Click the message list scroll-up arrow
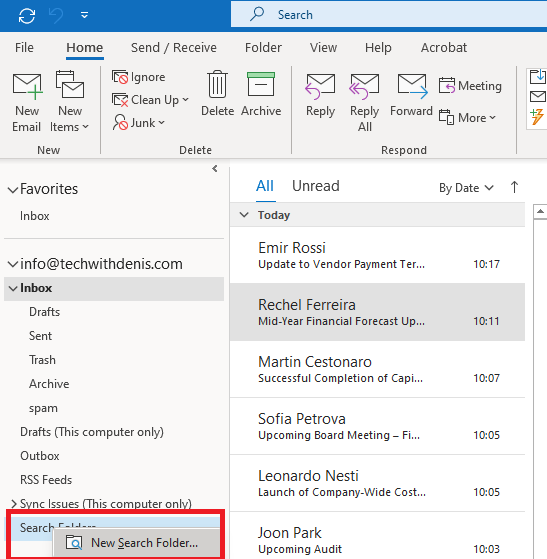Image resolution: width=547 pixels, height=559 pixels. click(540, 212)
